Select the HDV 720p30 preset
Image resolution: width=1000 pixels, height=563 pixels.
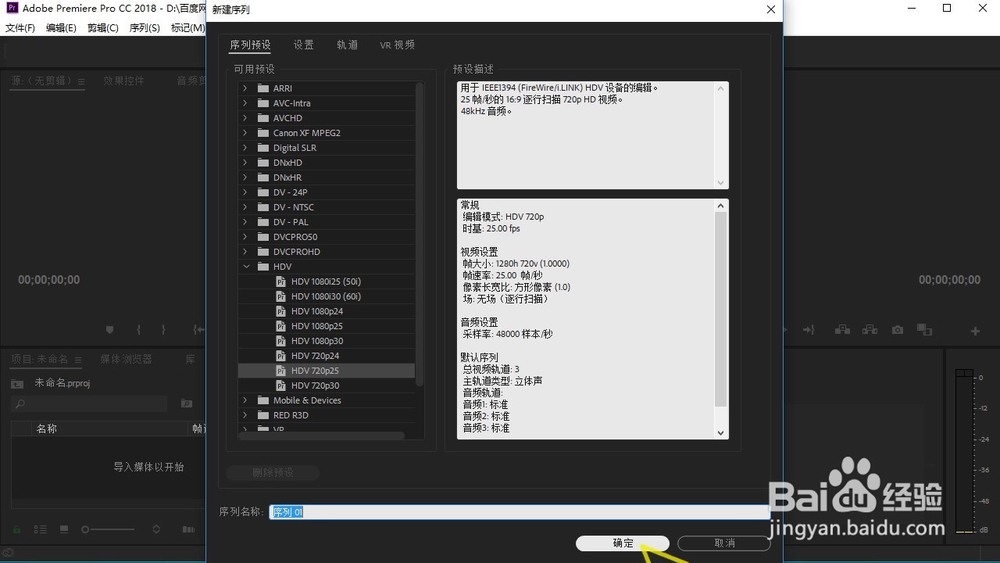[315, 386]
